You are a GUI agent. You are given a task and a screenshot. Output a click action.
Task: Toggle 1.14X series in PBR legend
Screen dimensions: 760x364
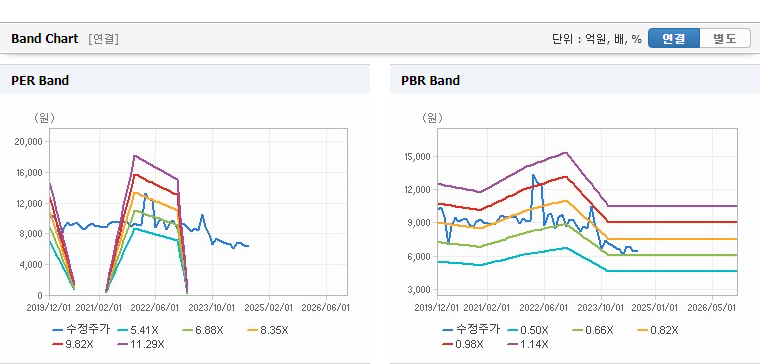click(x=528, y=345)
